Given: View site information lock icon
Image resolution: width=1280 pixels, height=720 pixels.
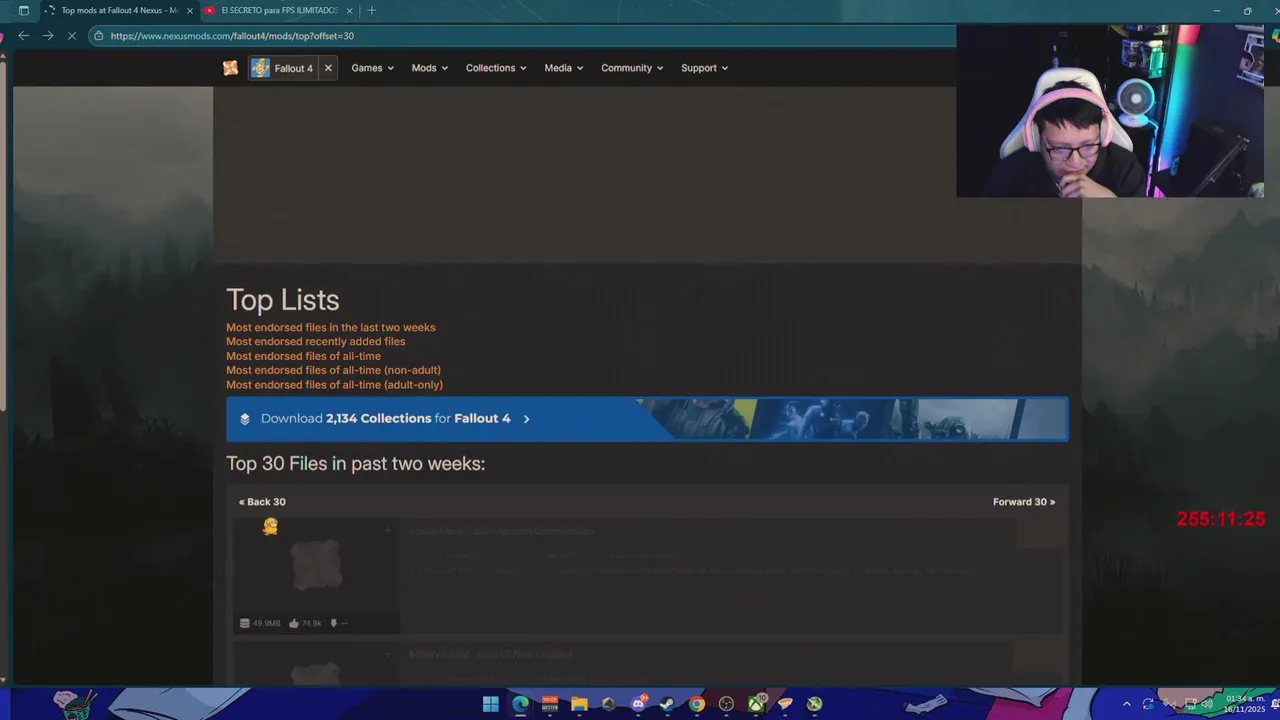Looking at the screenshot, I should [x=98, y=36].
